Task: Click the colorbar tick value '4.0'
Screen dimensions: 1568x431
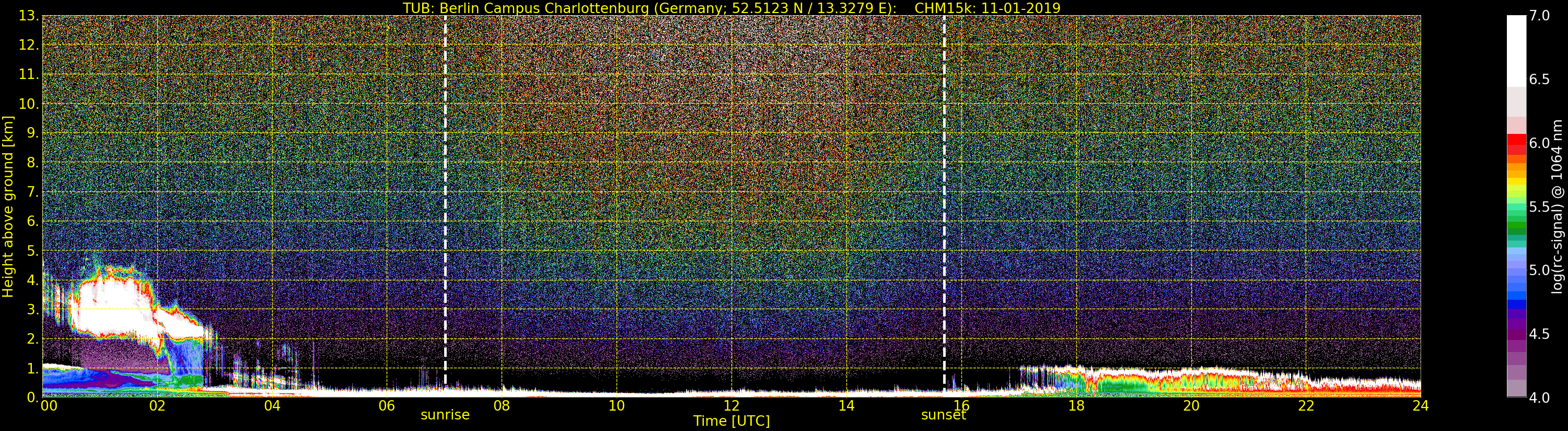Action: pos(1539,398)
